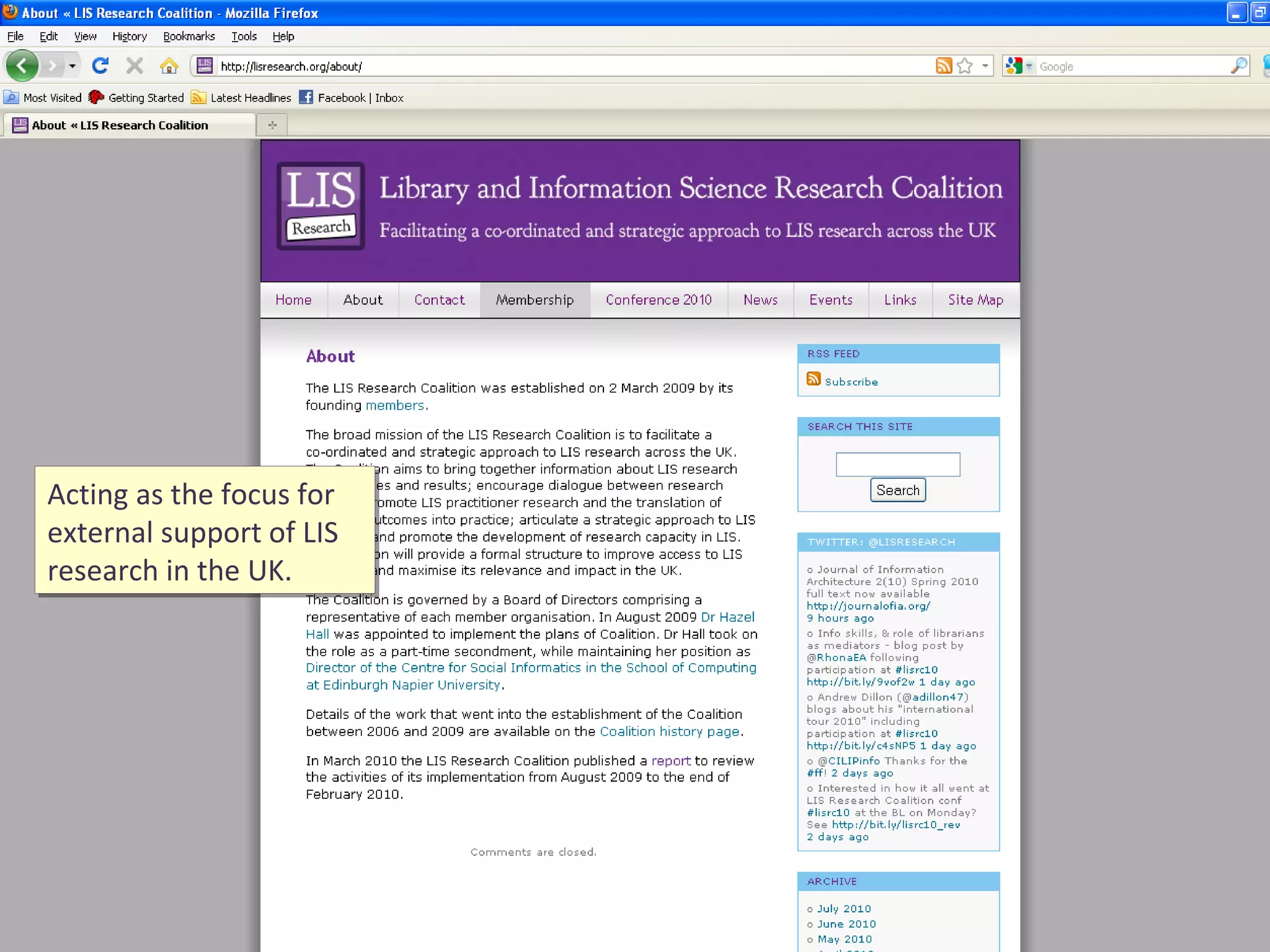Click the Subscribe link

click(x=851, y=382)
